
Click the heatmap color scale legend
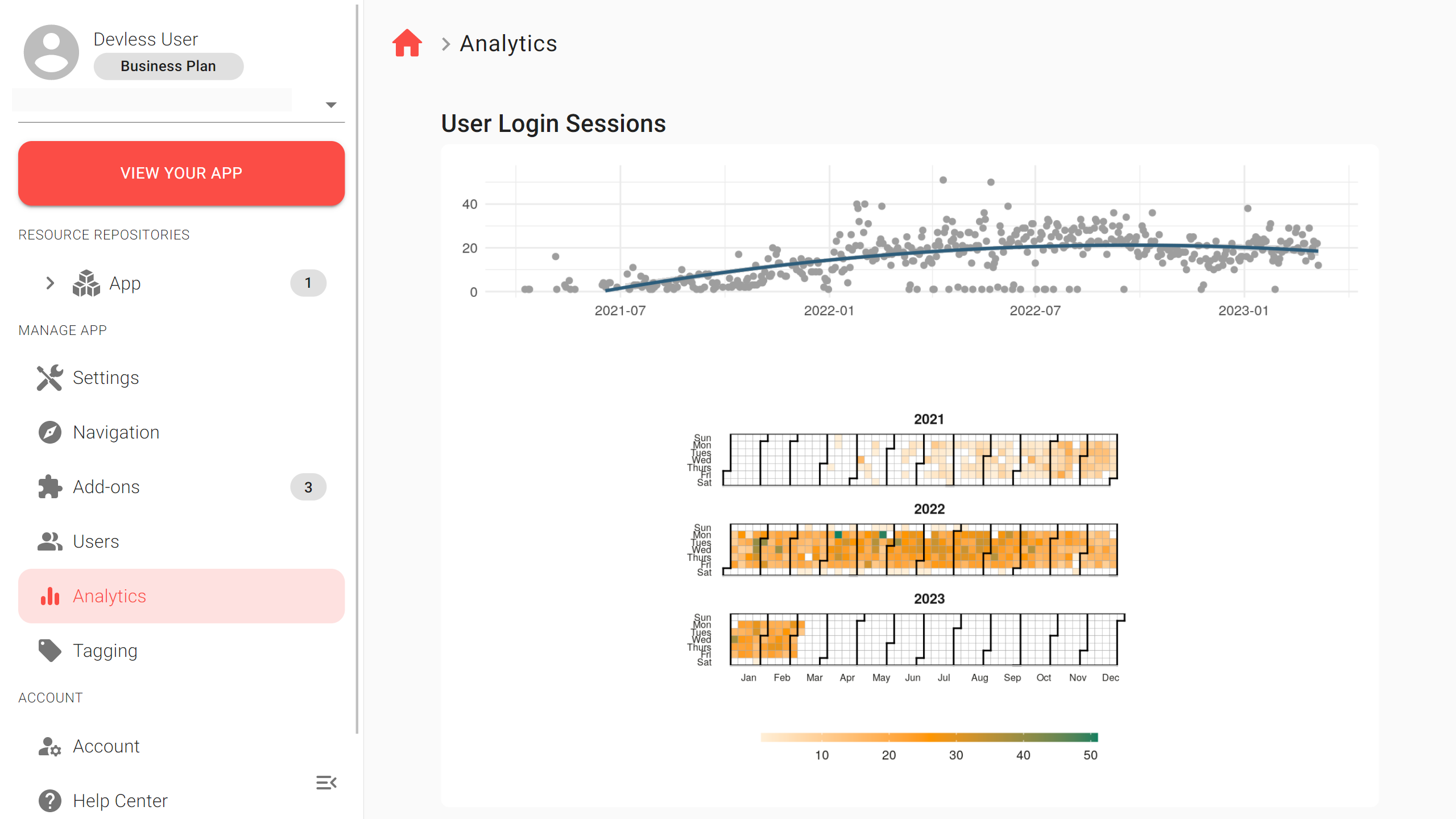929,738
